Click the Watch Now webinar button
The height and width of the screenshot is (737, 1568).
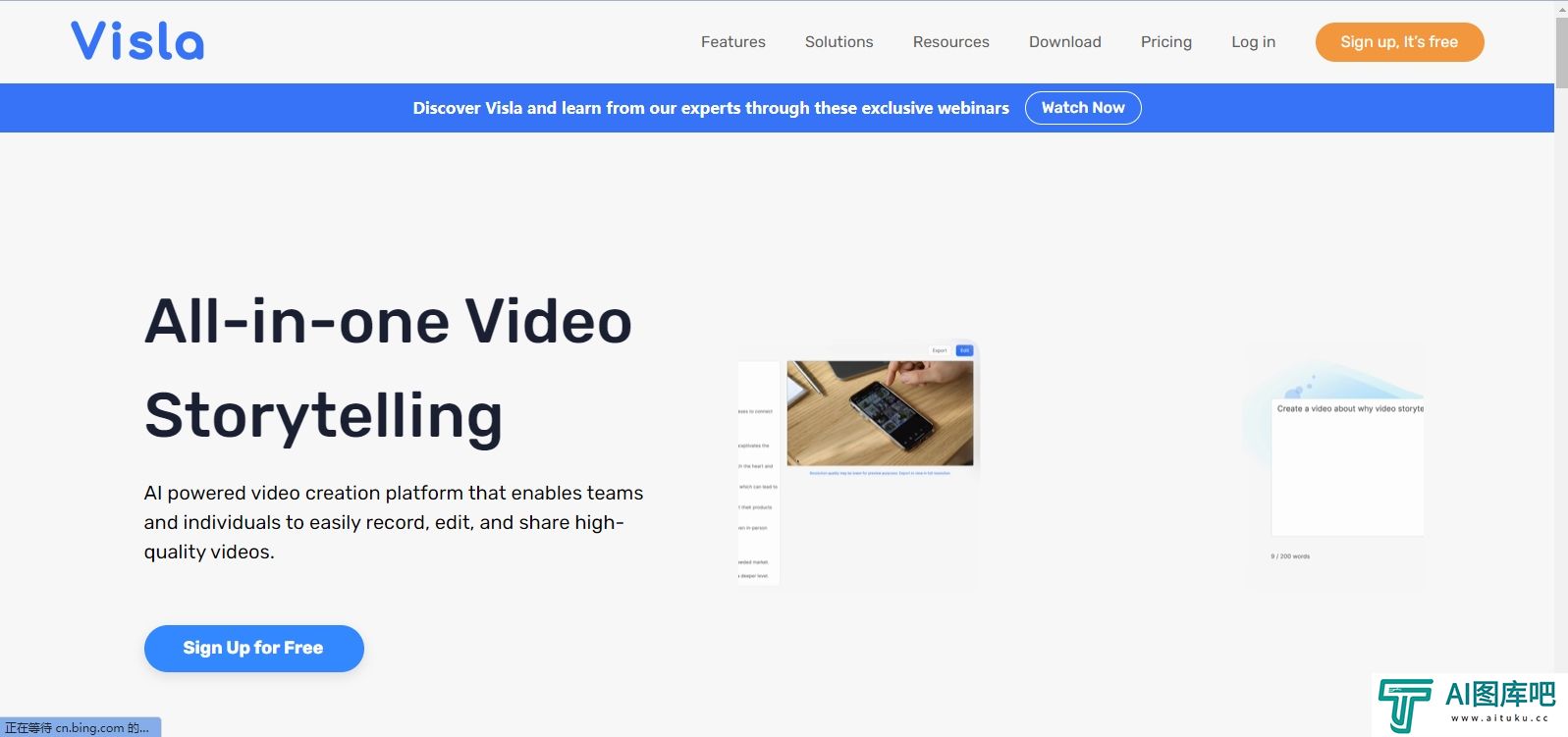[x=1083, y=108]
